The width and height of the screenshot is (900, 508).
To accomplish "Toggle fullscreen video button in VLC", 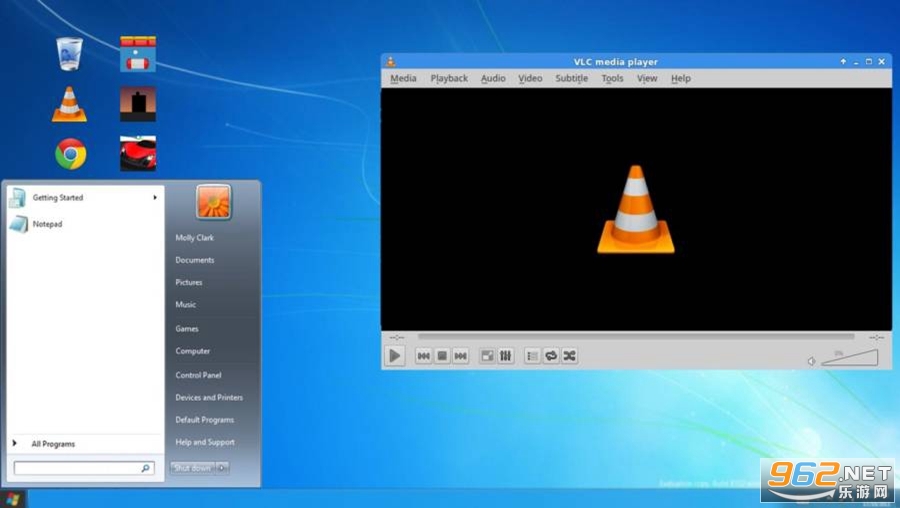I will tap(487, 356).
